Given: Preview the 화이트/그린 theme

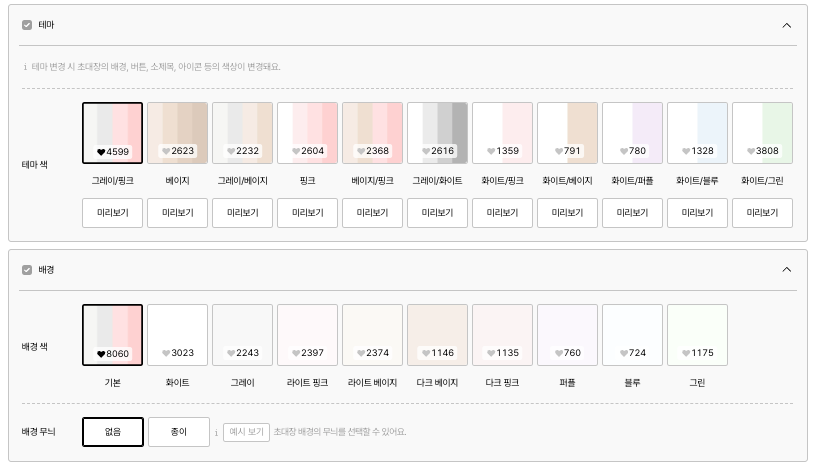Looking at the screenshot, I should 762,213.
